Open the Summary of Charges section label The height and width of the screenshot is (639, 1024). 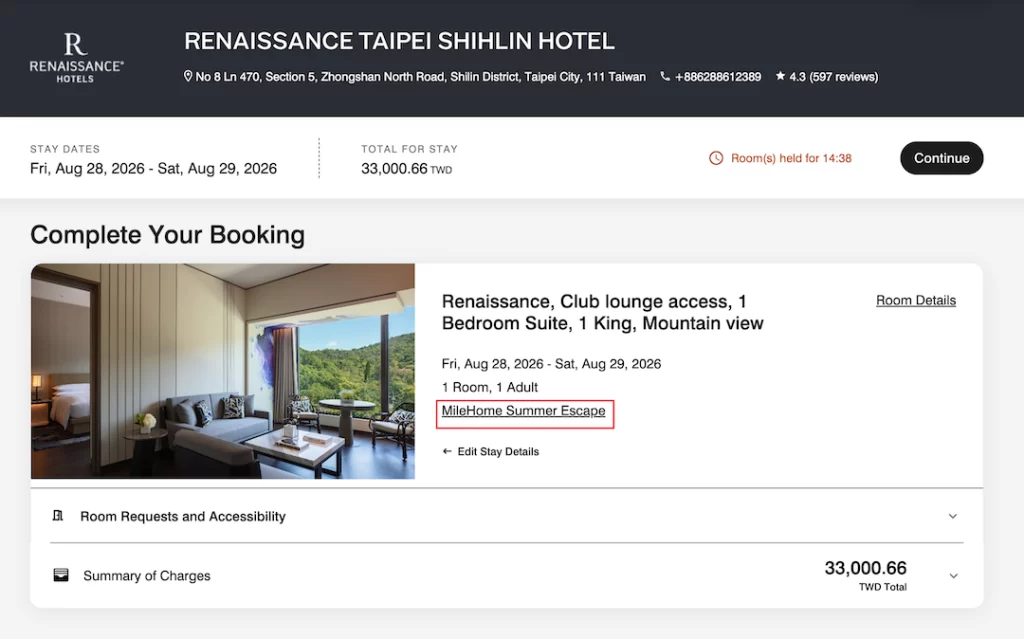point(147,576)
